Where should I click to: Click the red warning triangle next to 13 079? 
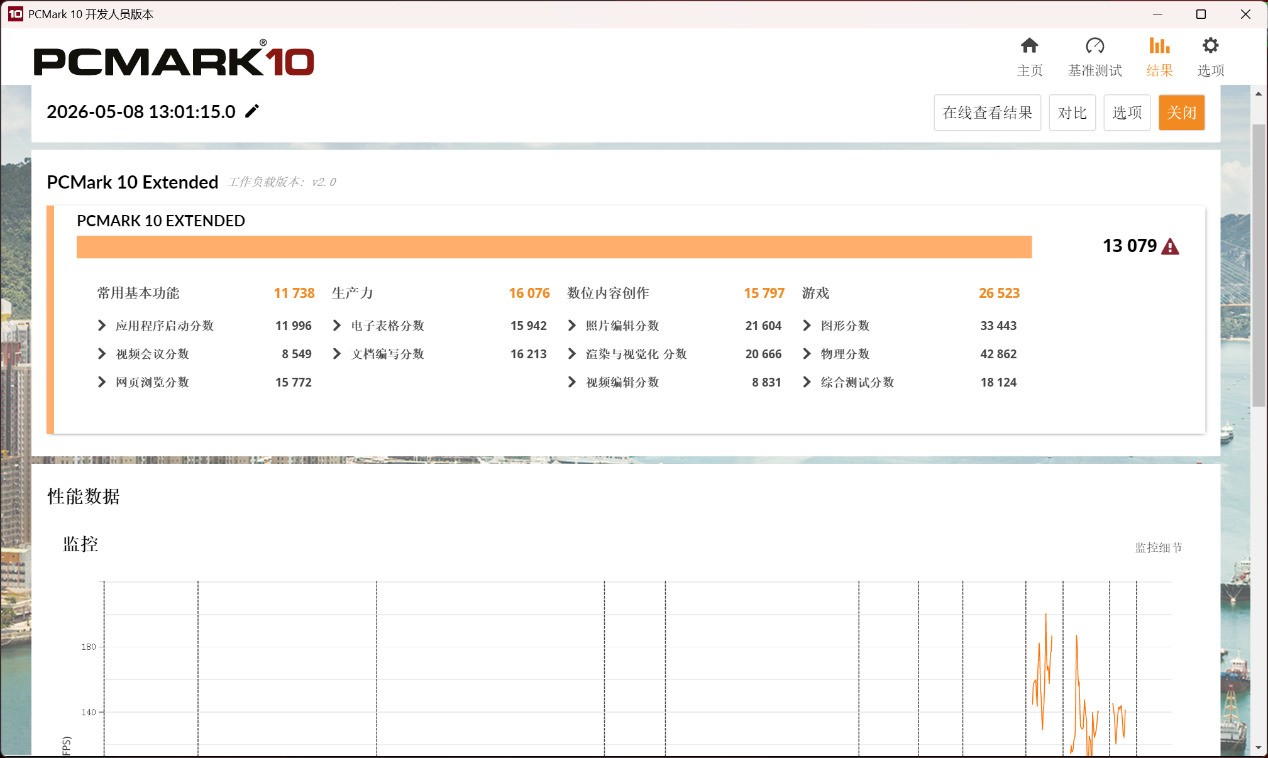(1170, 246)
